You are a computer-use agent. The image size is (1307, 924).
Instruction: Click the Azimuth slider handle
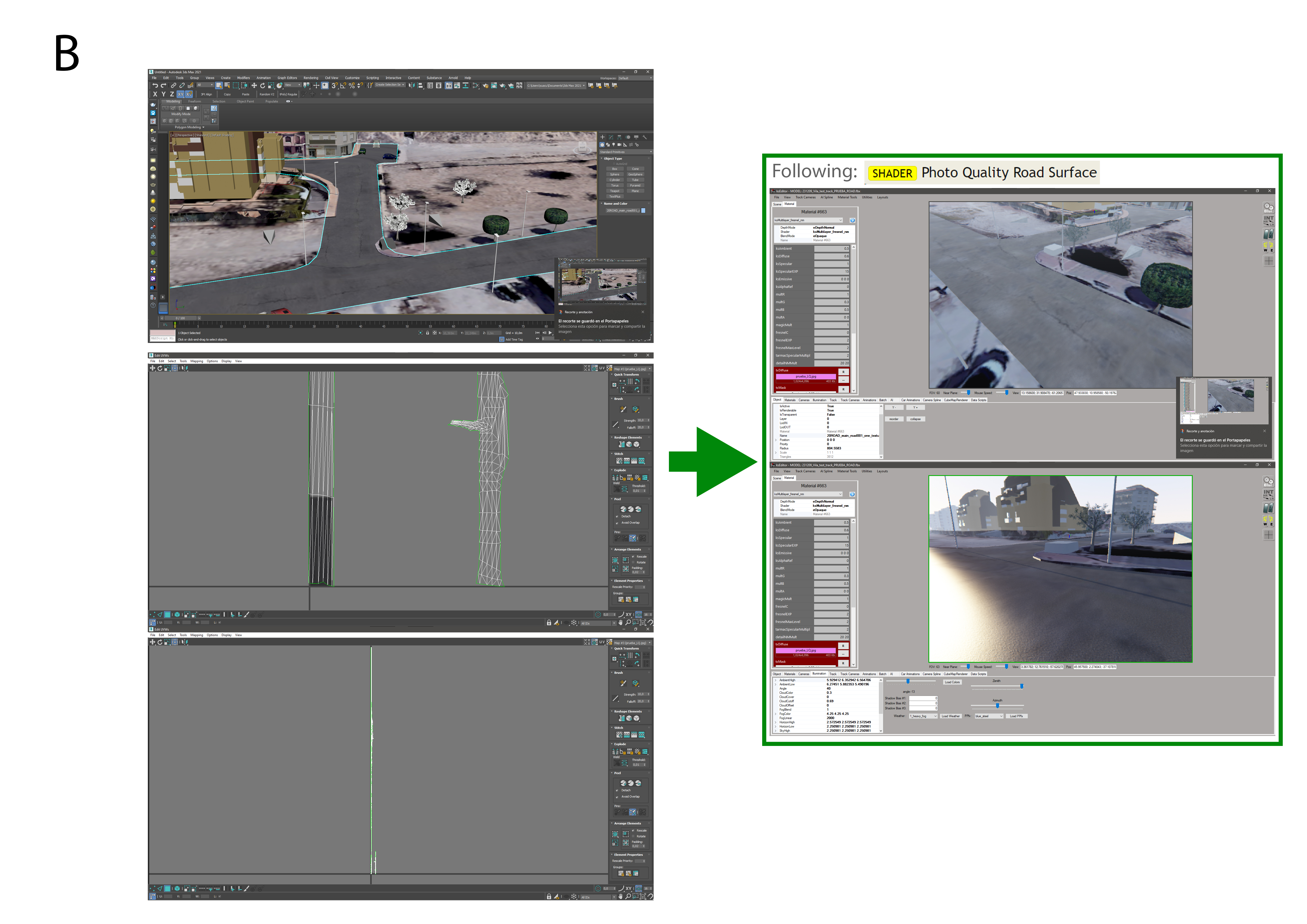coord(997,706)
